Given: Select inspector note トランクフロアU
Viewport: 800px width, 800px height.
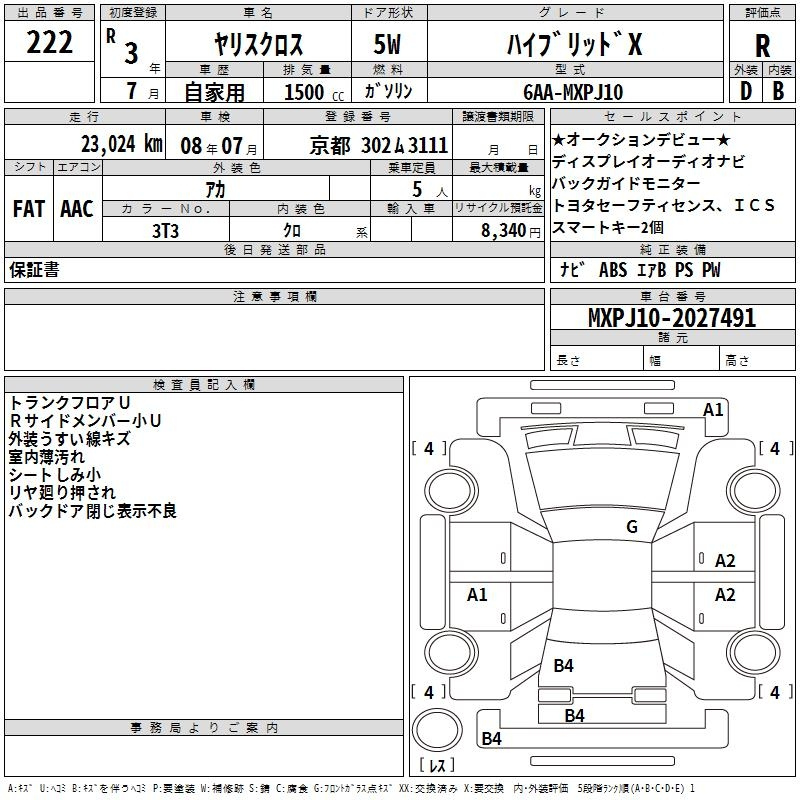Looking at the screenshot, I should click(x=70, y=403).
